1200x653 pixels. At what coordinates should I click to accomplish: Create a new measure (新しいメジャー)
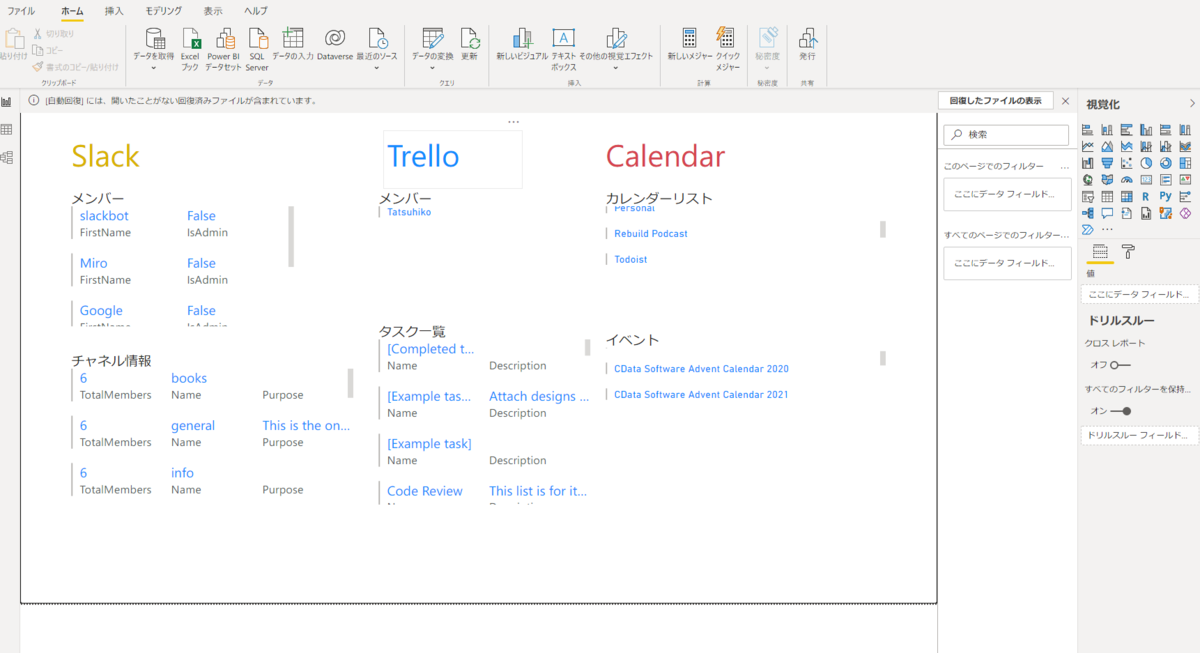click(x=690, y=45)
